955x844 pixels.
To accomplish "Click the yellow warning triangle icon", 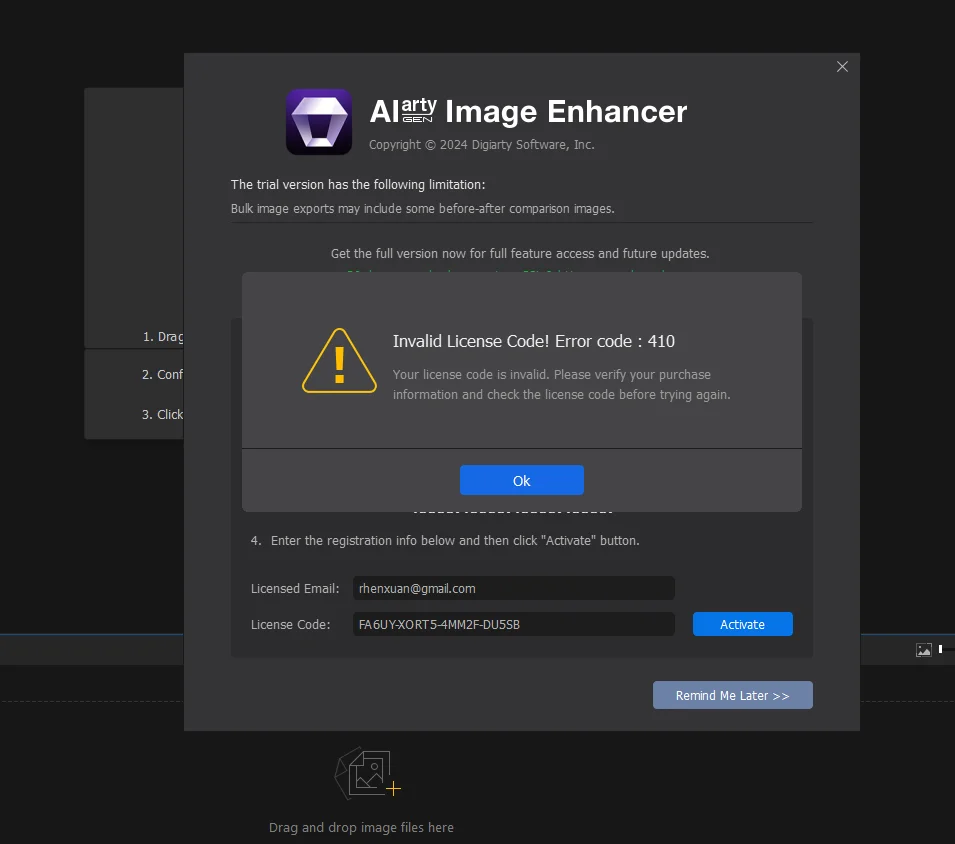I will tap(339, 361).
